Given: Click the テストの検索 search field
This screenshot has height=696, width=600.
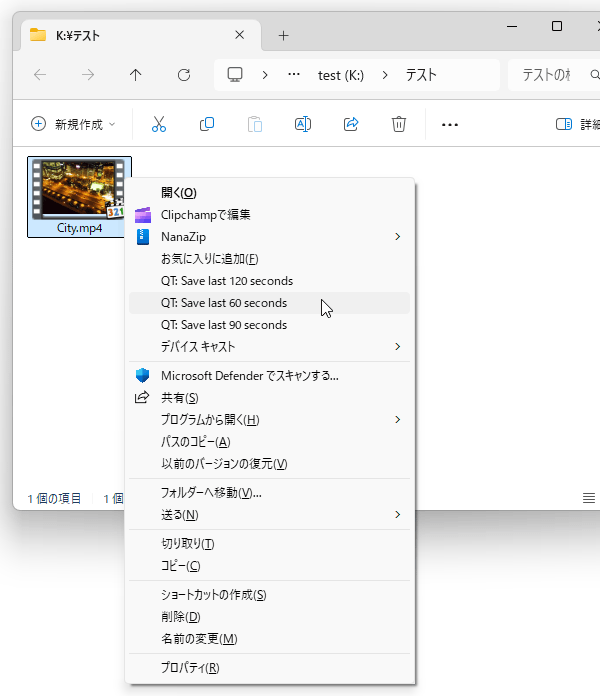Looking at the screenshot, I should pos(554,75).
